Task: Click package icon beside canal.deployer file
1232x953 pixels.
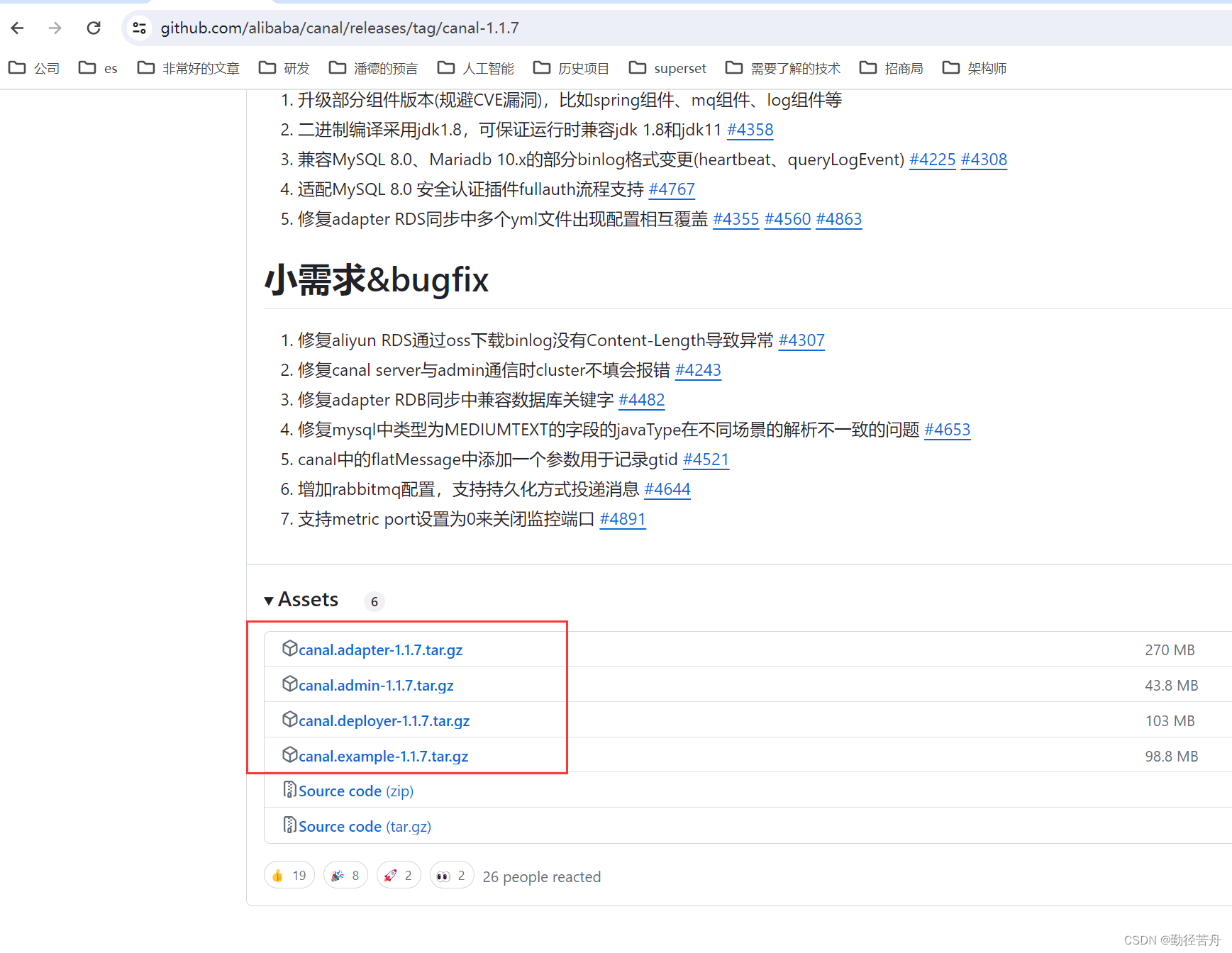Action: click(x=289, y=719)
